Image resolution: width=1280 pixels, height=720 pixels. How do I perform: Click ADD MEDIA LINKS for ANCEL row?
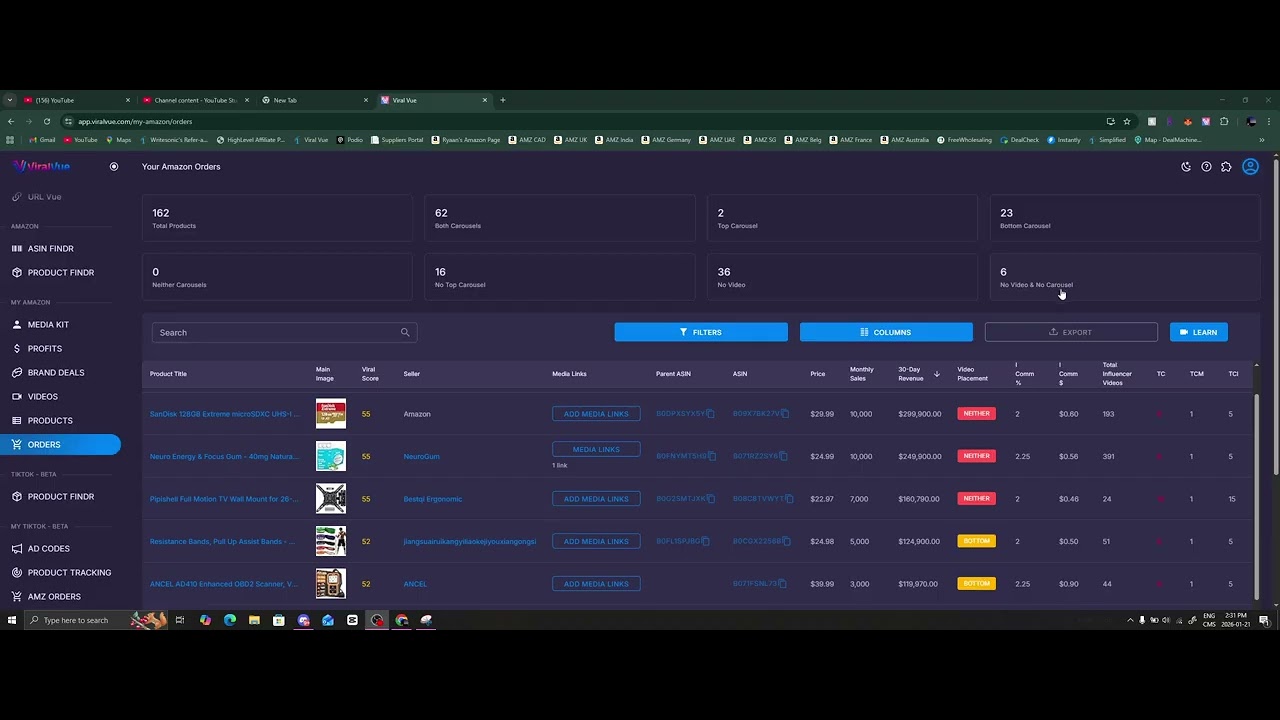596,584
